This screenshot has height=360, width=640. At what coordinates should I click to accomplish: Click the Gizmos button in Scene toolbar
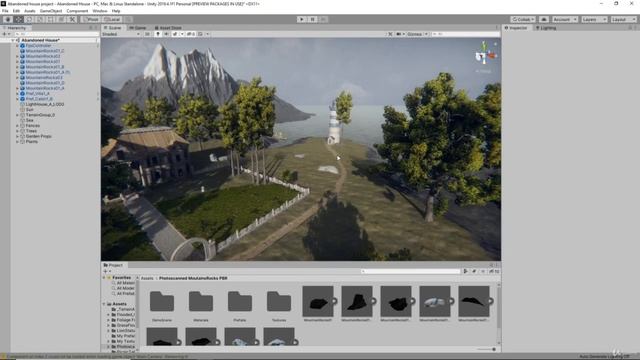coord(414,34)
